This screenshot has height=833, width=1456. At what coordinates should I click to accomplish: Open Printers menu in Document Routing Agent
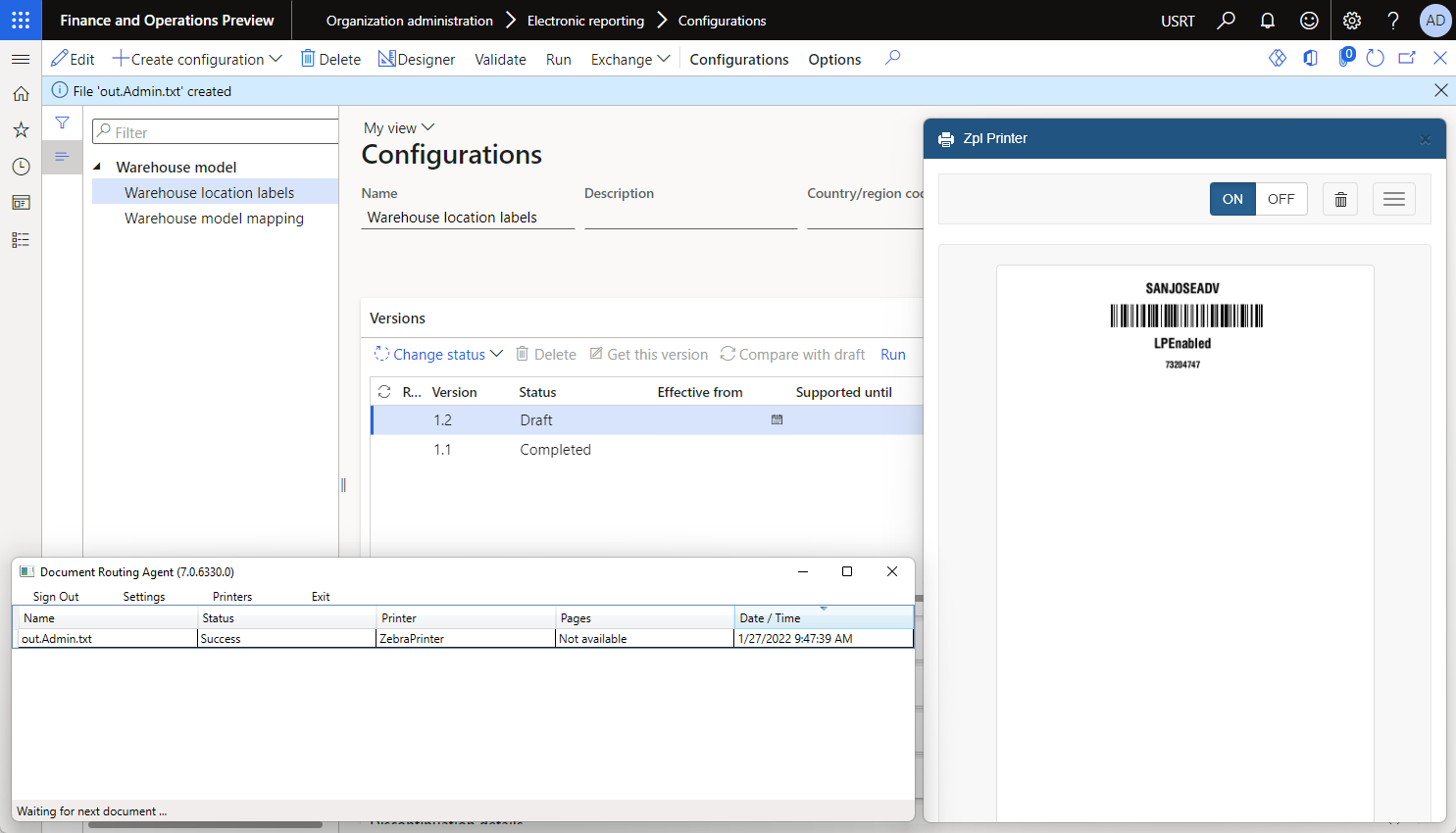pos(232,596)
